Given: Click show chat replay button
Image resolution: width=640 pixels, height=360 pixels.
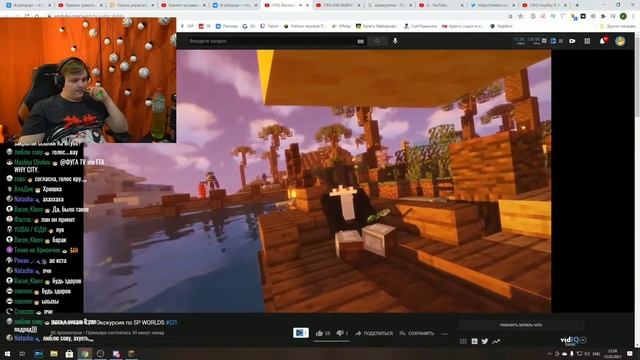Looking at the screenshot, I should pos(521,325).
